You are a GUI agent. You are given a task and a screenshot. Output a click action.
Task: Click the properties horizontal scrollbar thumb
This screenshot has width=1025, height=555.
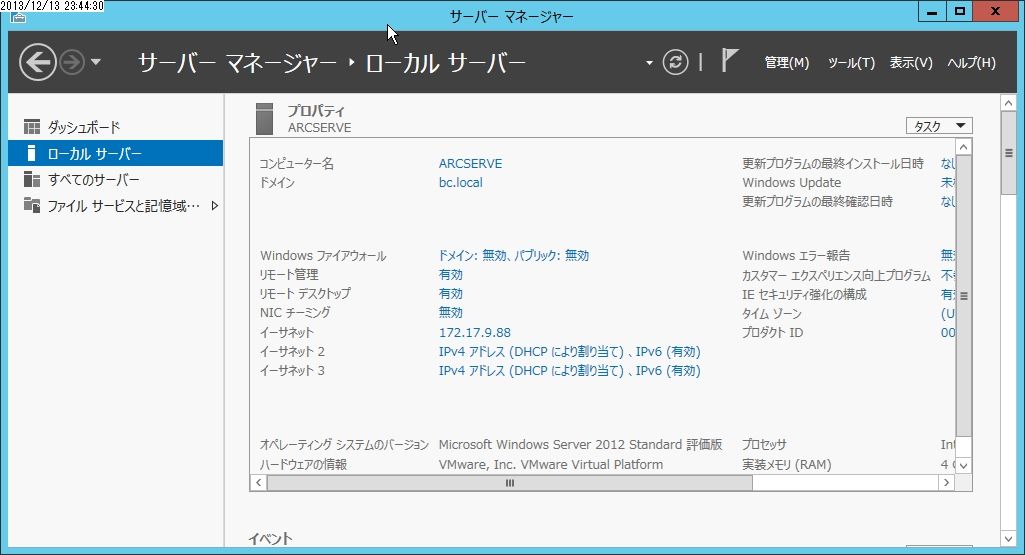[x=510, y=482]
